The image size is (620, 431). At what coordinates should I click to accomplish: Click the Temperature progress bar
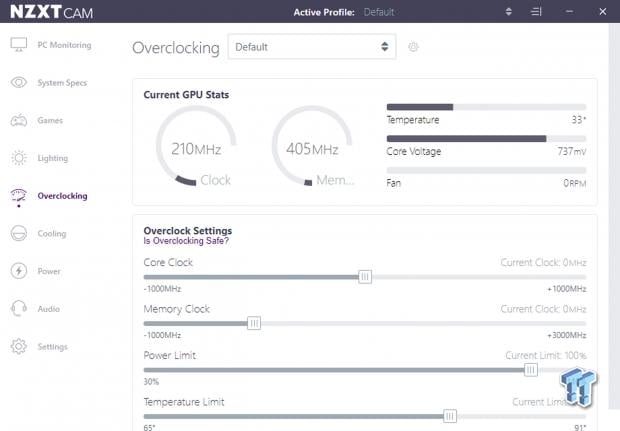(x=486, y=107)
